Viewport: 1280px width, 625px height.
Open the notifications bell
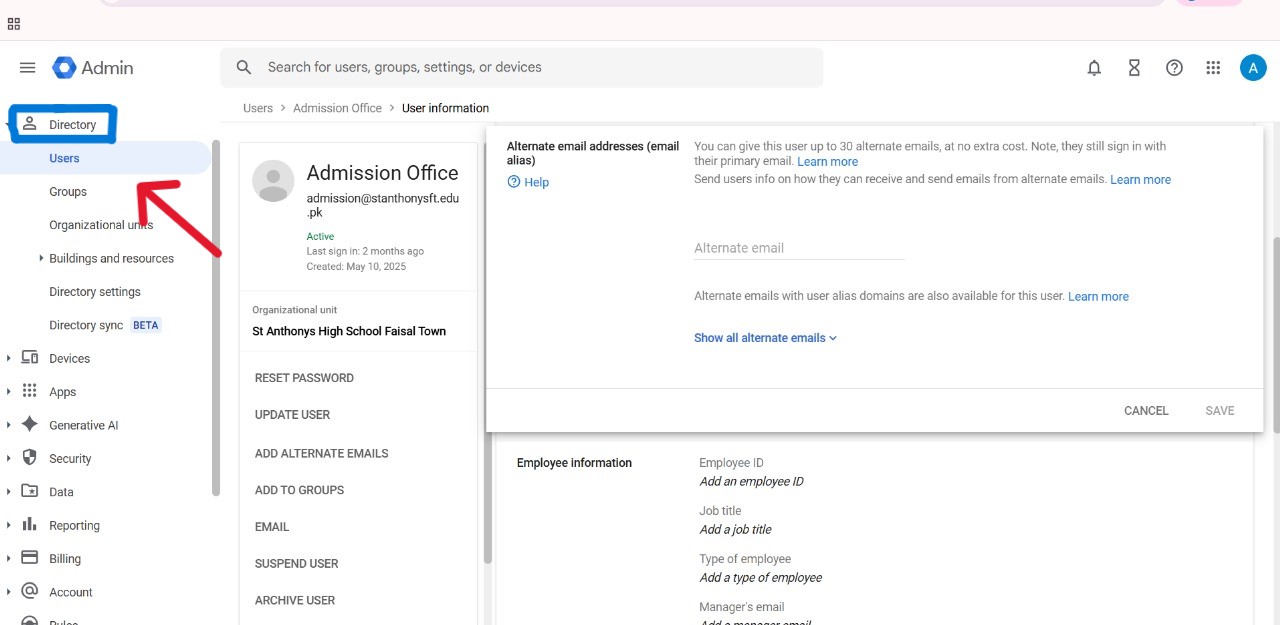click(x=1094, y=67)
